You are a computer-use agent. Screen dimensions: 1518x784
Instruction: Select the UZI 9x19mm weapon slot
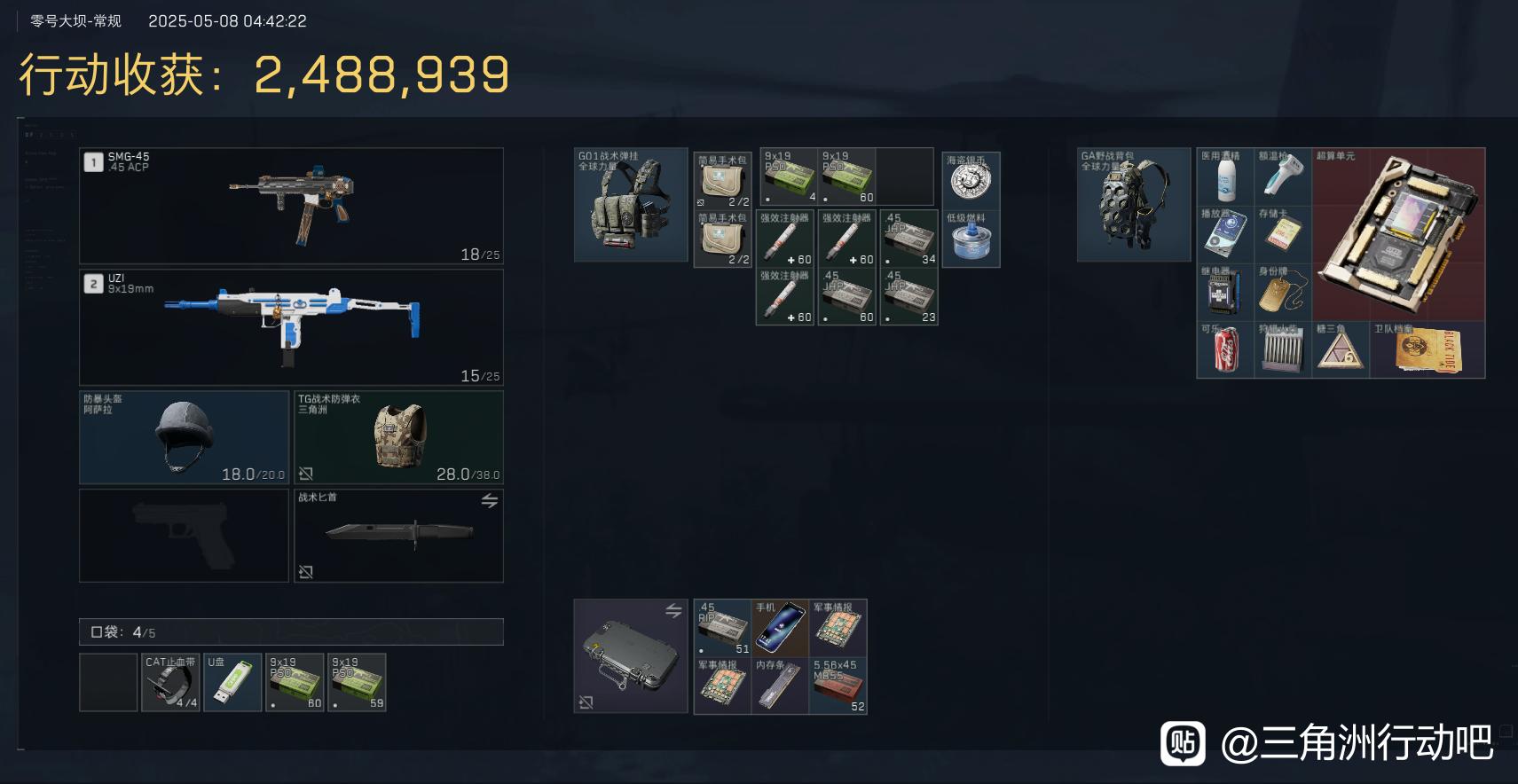tap(291, 327)
